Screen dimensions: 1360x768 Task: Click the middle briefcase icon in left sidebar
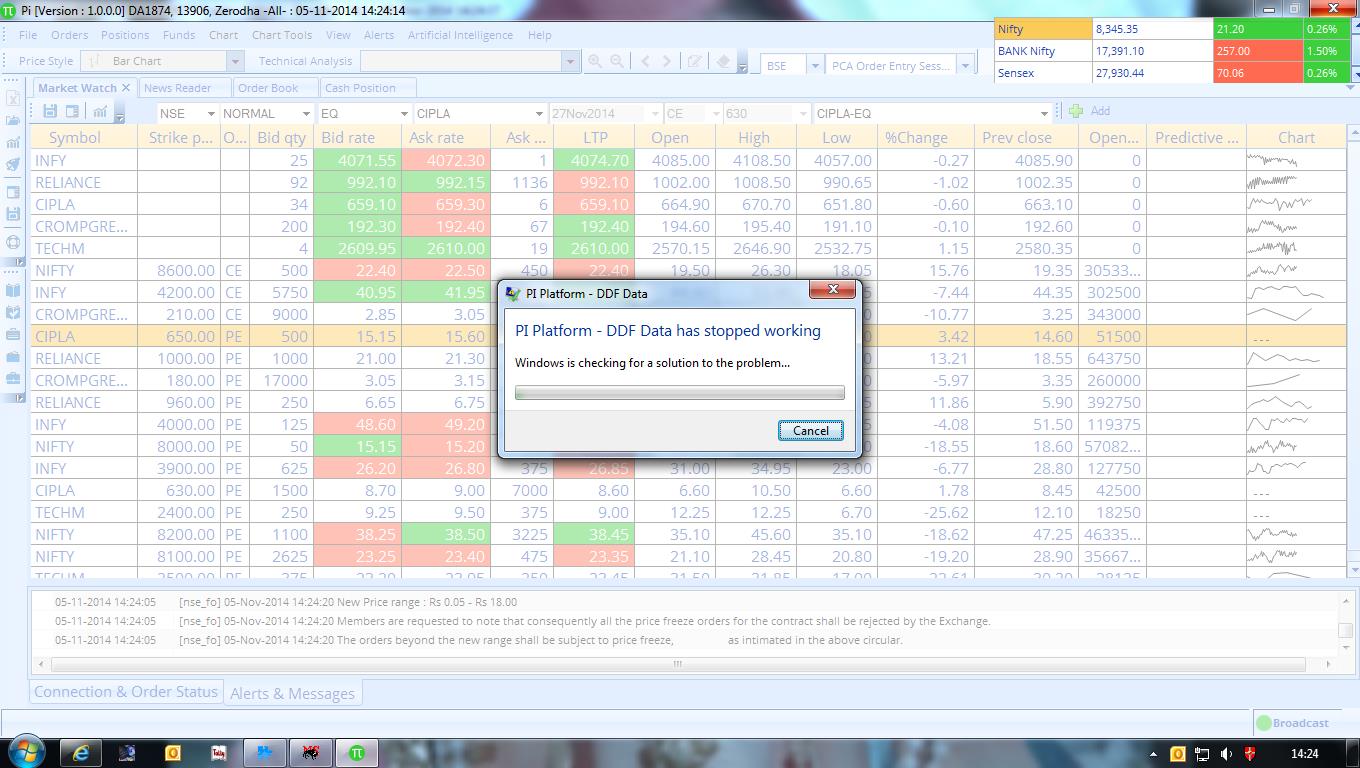coord(13,357)
